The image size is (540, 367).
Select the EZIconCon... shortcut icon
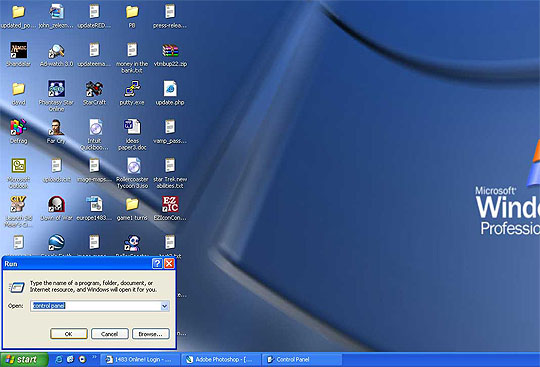(x=170, y=204)
